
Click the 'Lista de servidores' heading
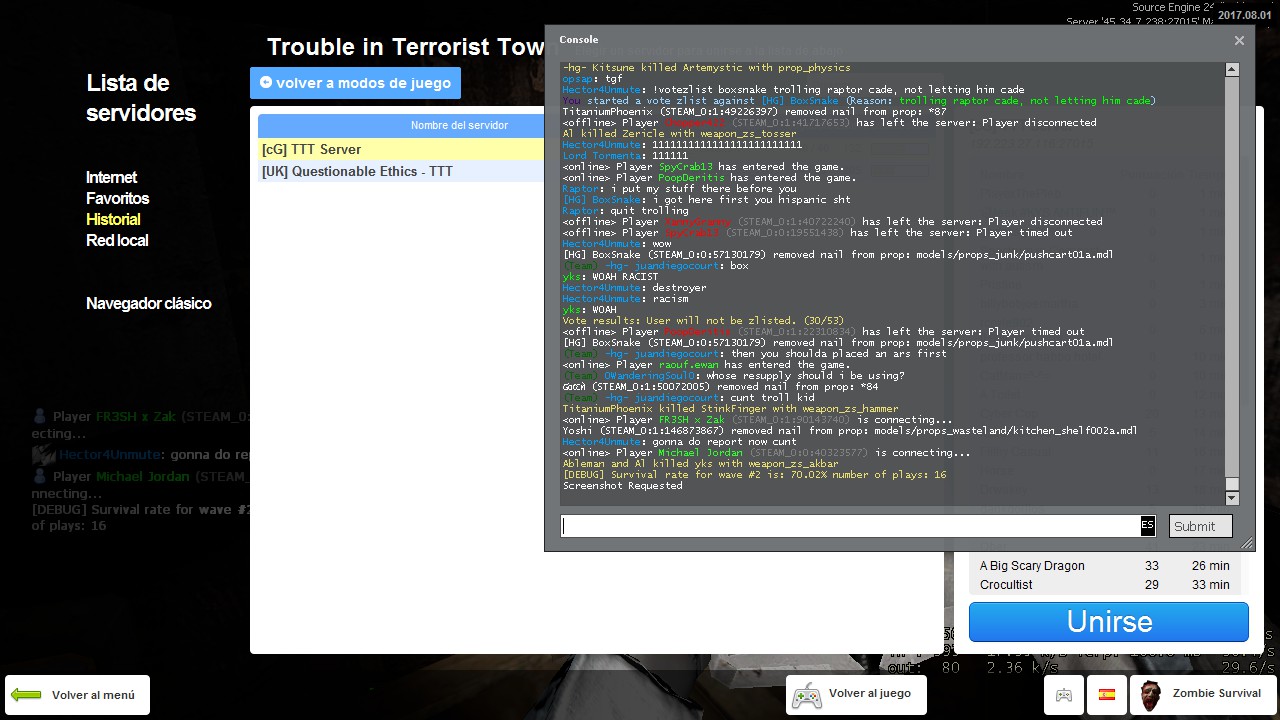coord(141,98)
